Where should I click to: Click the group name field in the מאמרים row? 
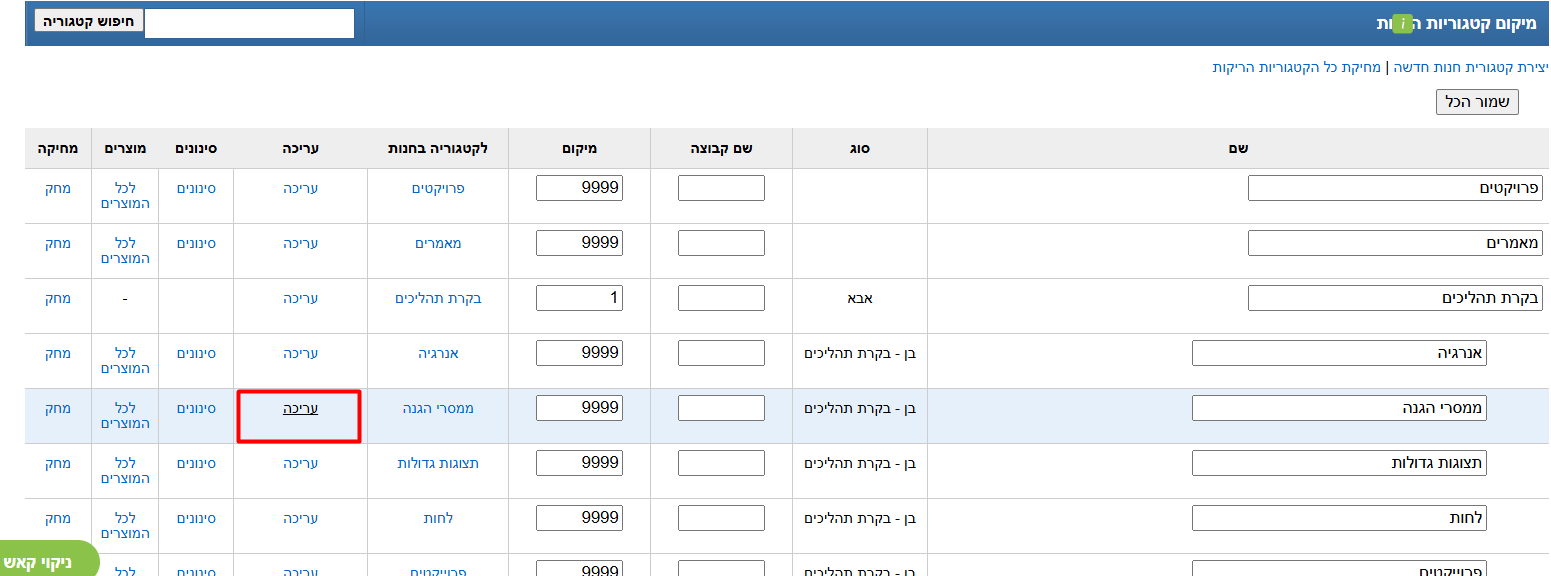[721, 243]
